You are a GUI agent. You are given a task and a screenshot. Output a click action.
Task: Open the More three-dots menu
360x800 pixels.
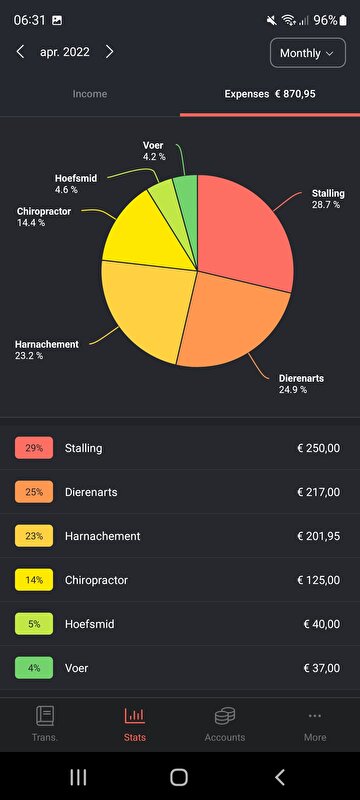pos(315,715)
